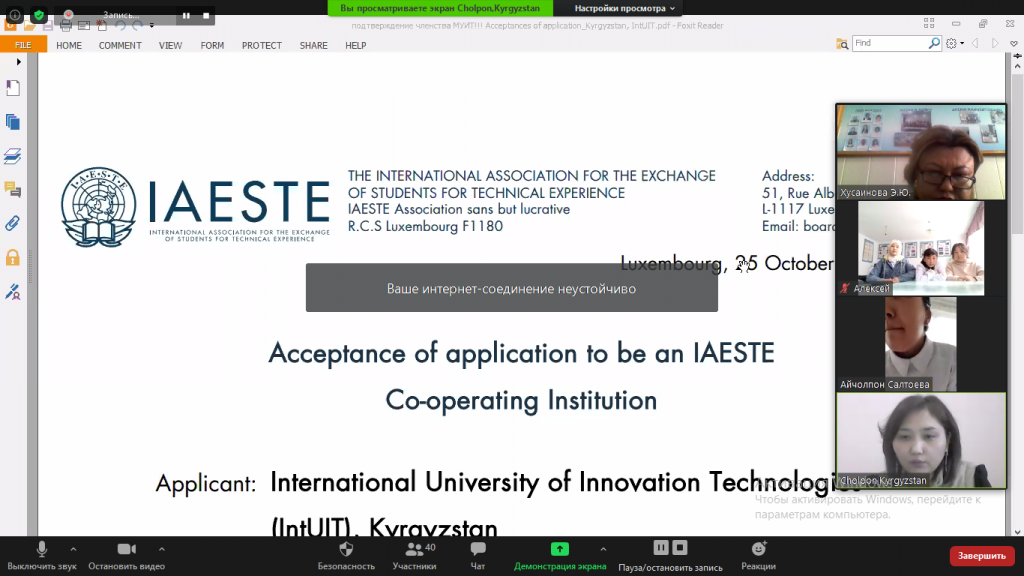Go to previous search result arrow

click(x=975, y=43)
